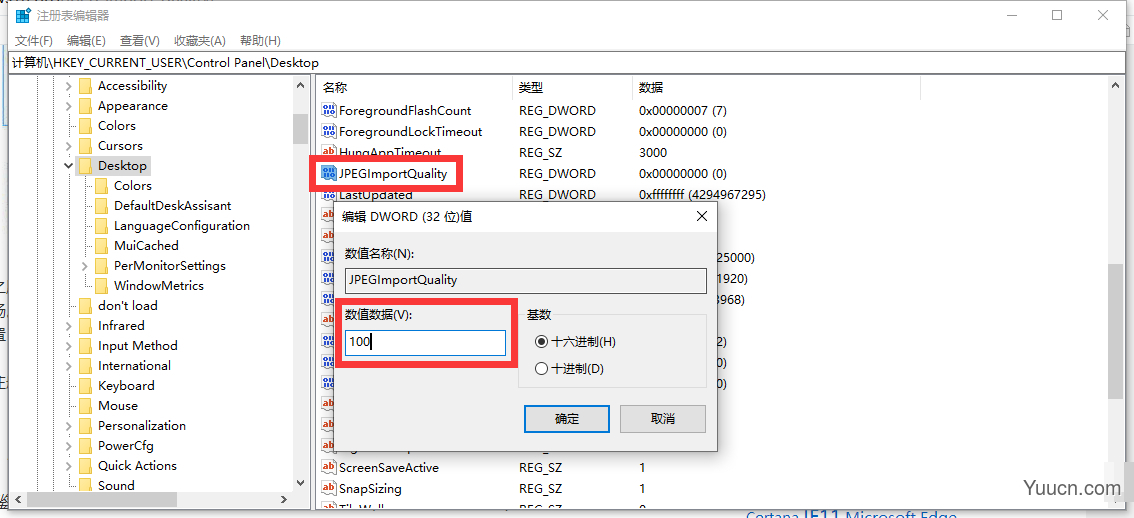Click the PerMonitorSettings folder icon

[101, 266]
